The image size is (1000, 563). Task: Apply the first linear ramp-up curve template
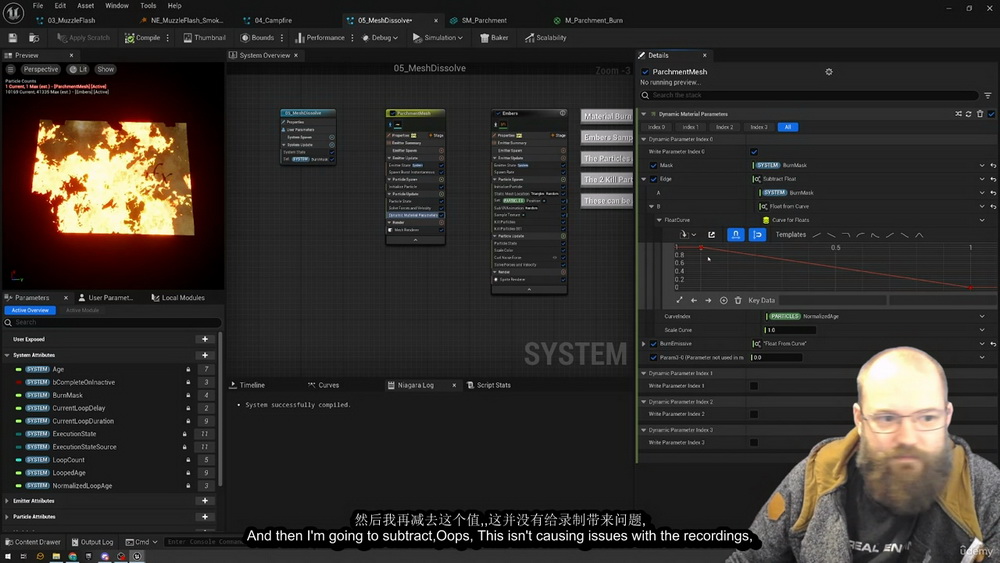817,235
